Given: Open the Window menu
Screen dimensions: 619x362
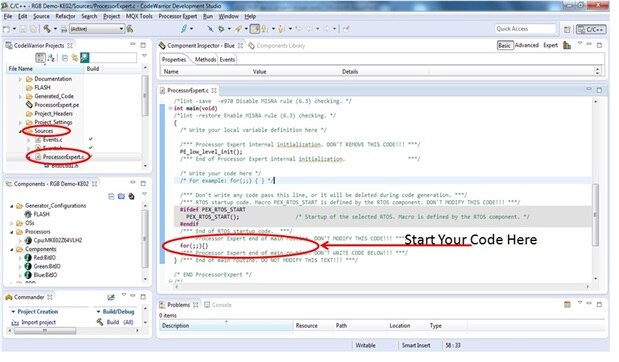Looking at the screenshot, I should point(229,16).
